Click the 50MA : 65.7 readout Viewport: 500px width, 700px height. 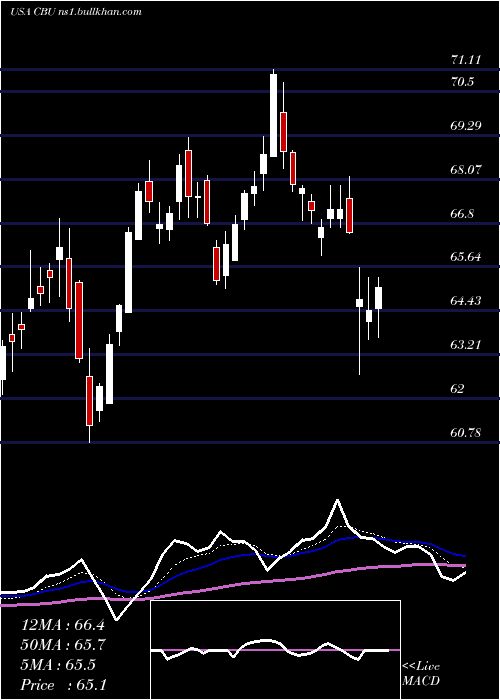pos(62,645)
